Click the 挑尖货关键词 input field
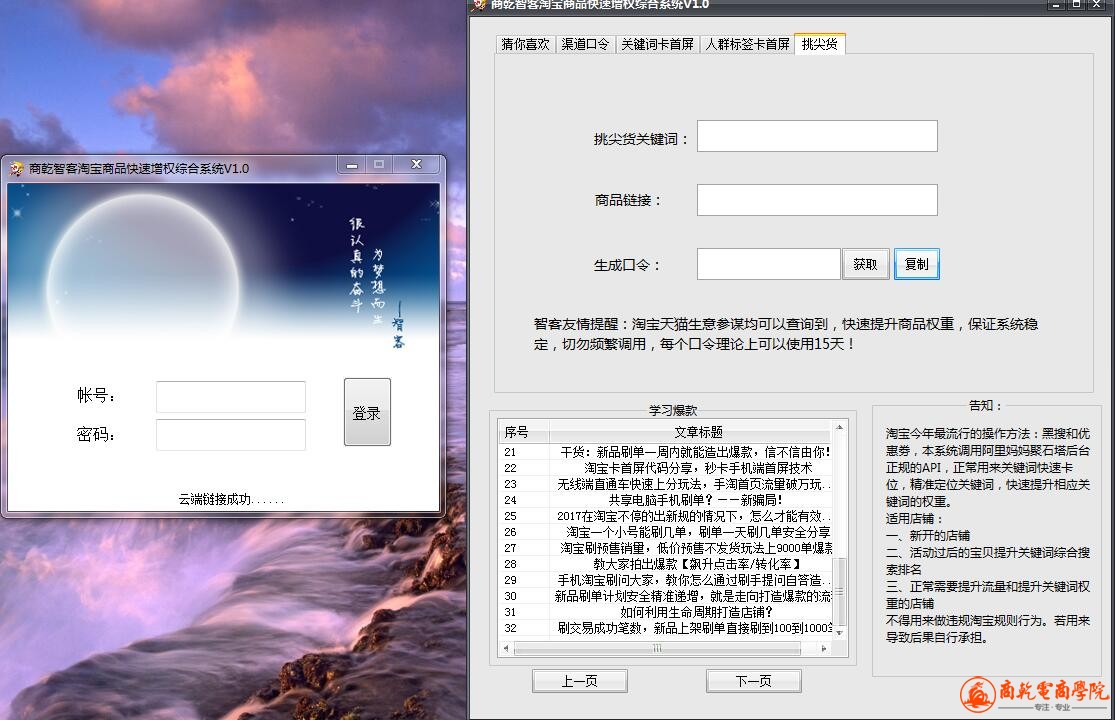Viewport: 1115px width, 720px height. pos(817,136)
